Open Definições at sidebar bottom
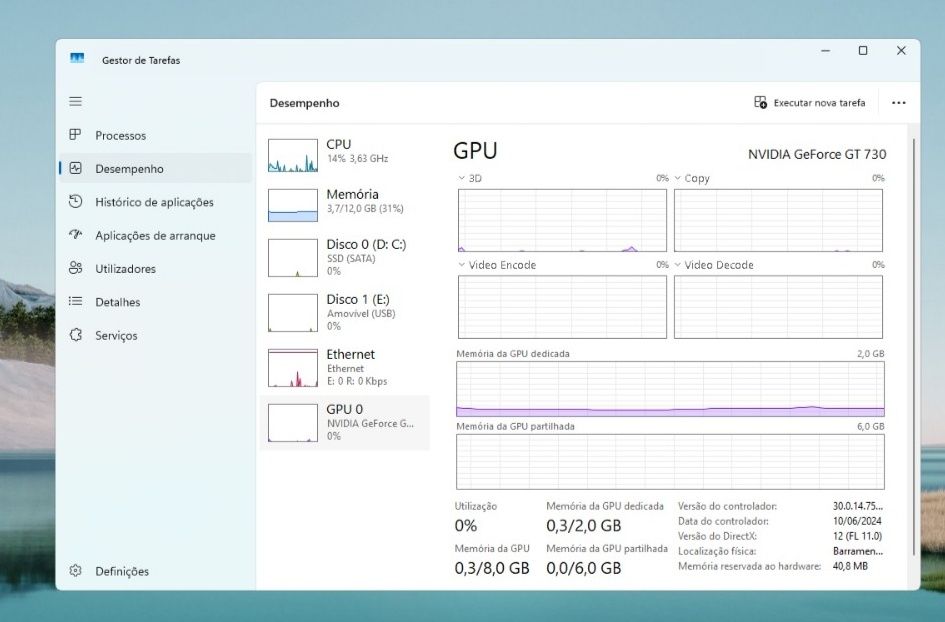The width and height of the screenshot is (945, 622). pos(155,571)
